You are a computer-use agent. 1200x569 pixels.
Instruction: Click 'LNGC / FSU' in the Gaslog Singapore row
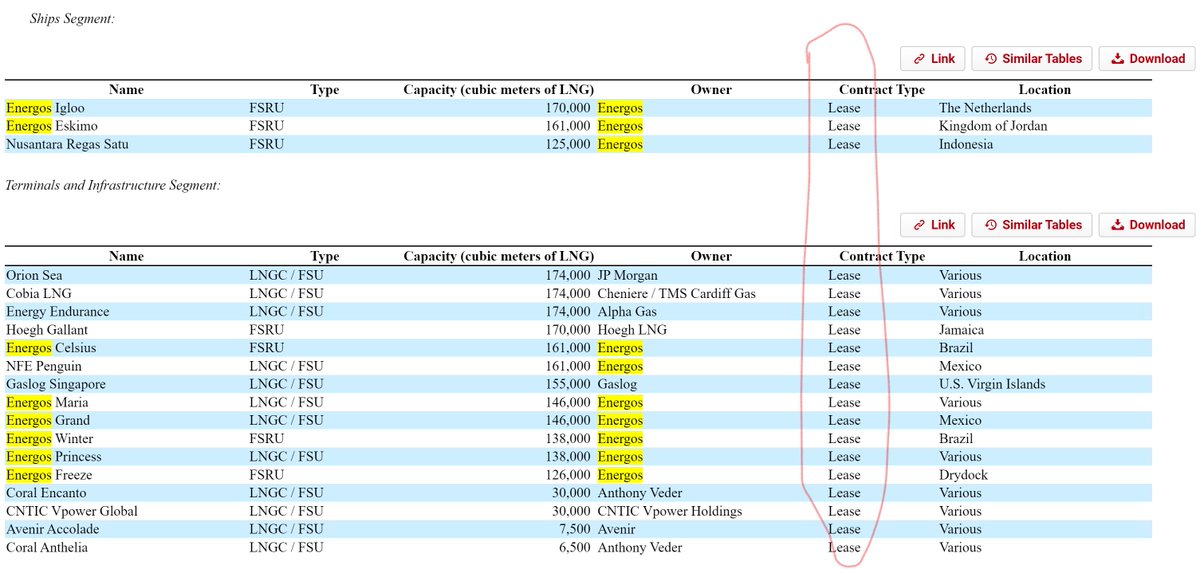(286, 384)
